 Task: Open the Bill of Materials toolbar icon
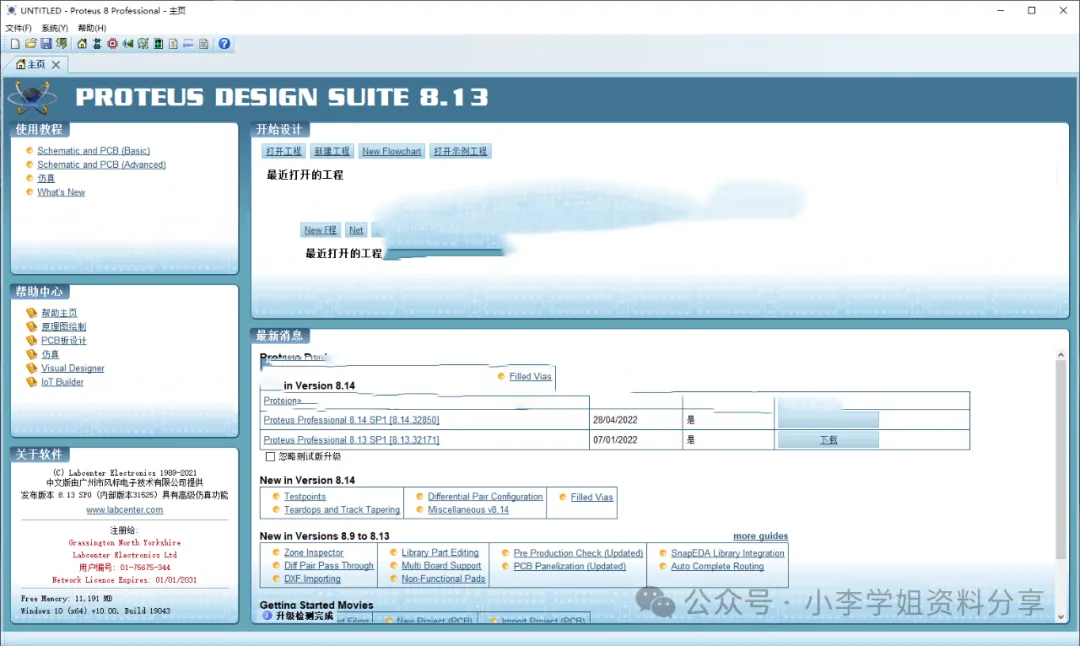pos(173,43)
